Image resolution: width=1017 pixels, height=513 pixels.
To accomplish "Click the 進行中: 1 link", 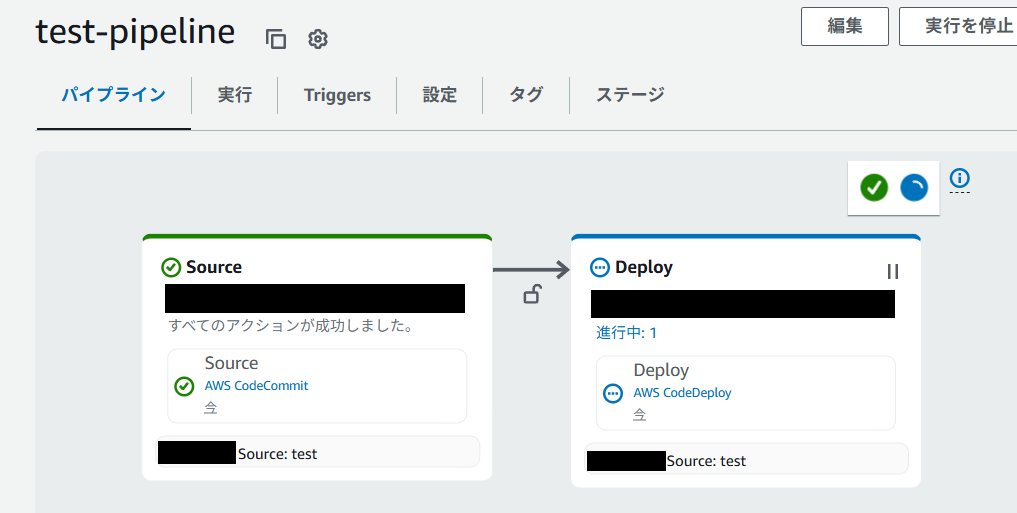I will [x=627, y=333].
